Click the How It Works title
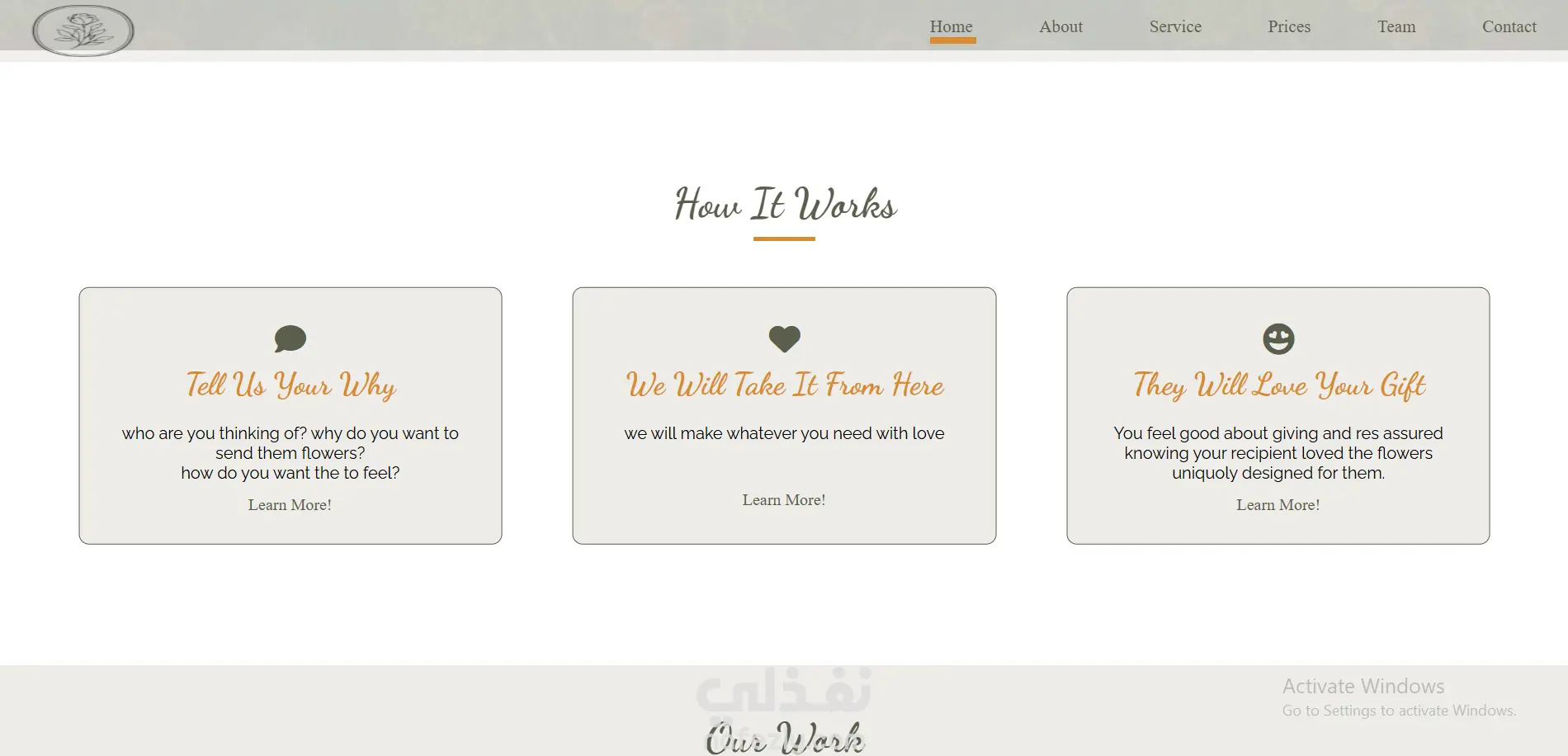The image size is (1568, 756). (x=785, y=205)
